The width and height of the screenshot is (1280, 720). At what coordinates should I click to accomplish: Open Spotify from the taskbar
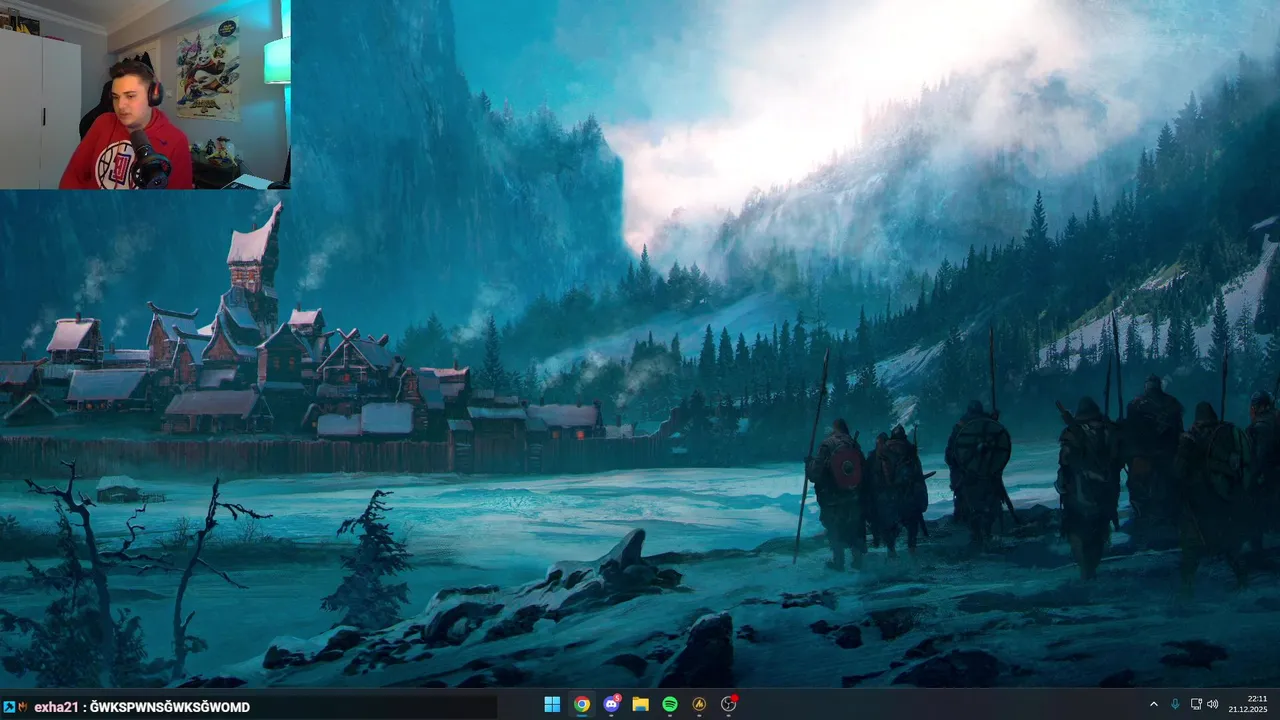click(x=670, y=704)
